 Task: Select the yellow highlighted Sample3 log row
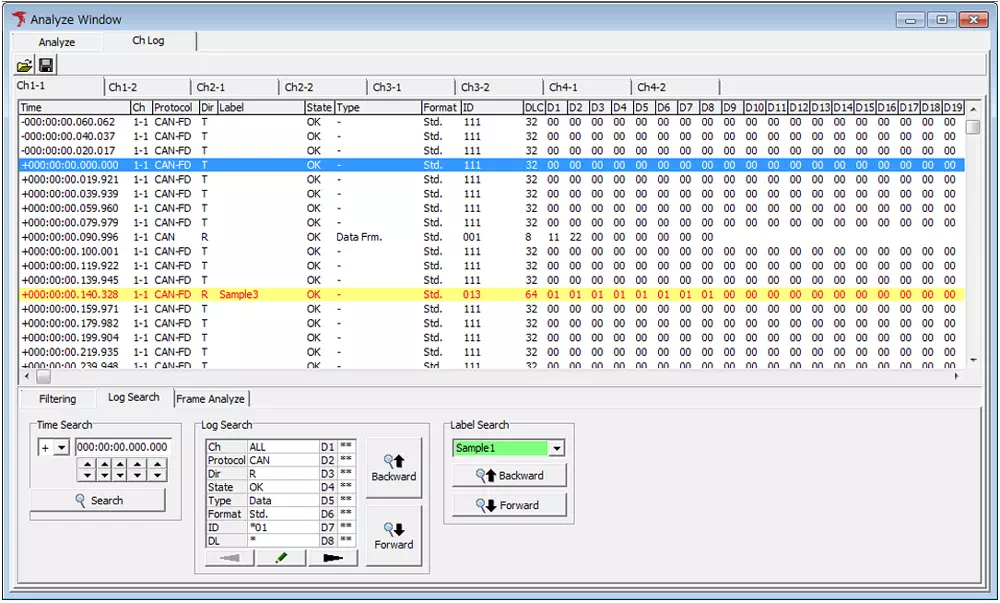coord(400,295)
